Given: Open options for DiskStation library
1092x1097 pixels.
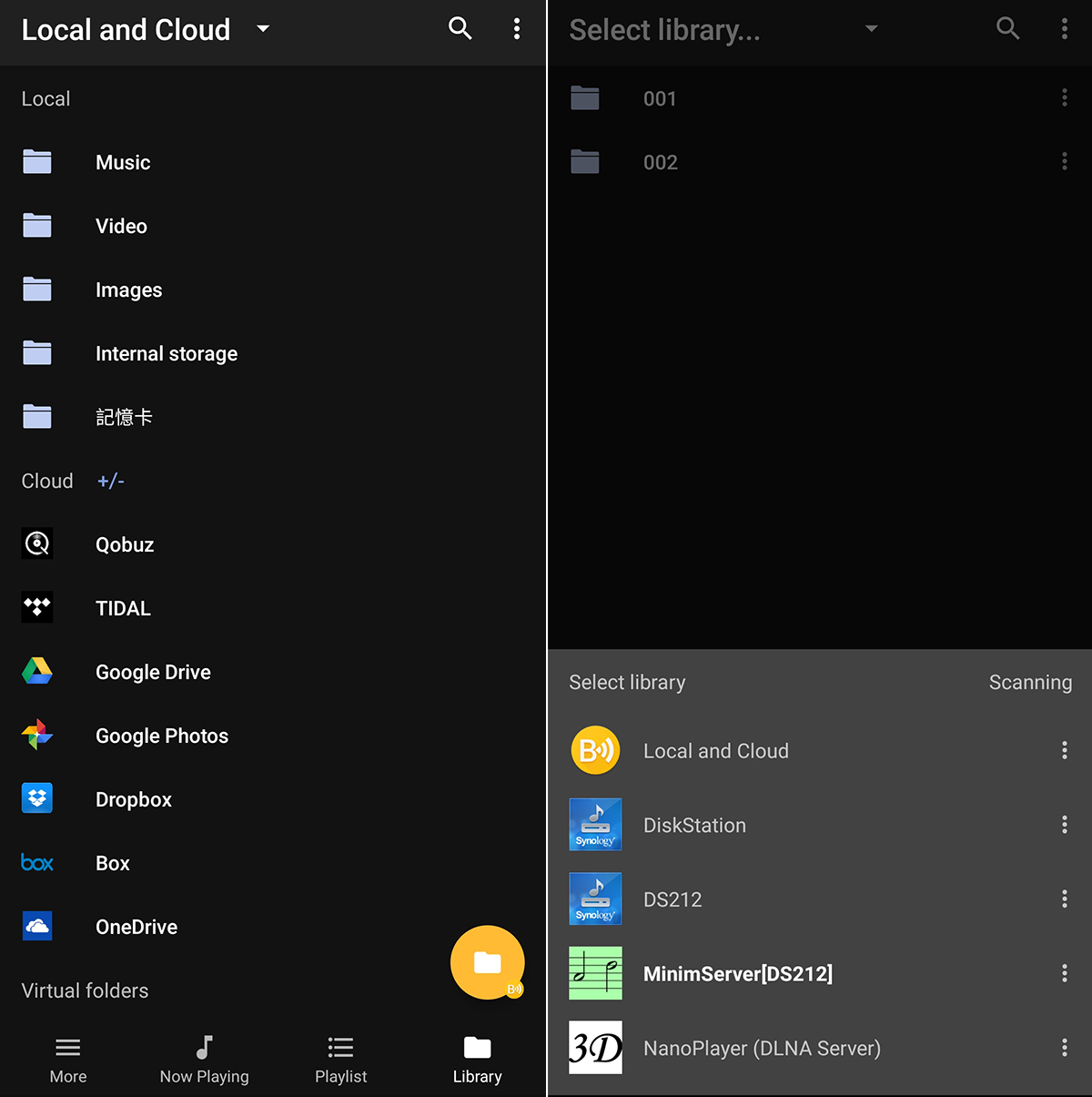Looking at the screenshot, I should pos(1065,825).
